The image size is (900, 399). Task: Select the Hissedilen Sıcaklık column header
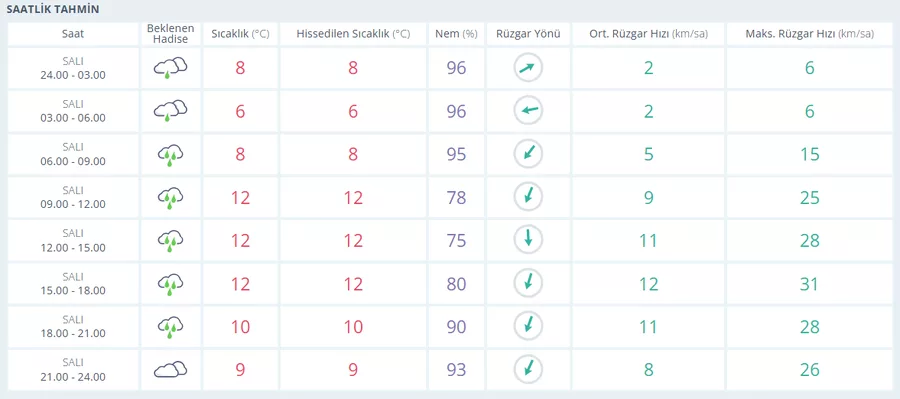pos(353,34)
